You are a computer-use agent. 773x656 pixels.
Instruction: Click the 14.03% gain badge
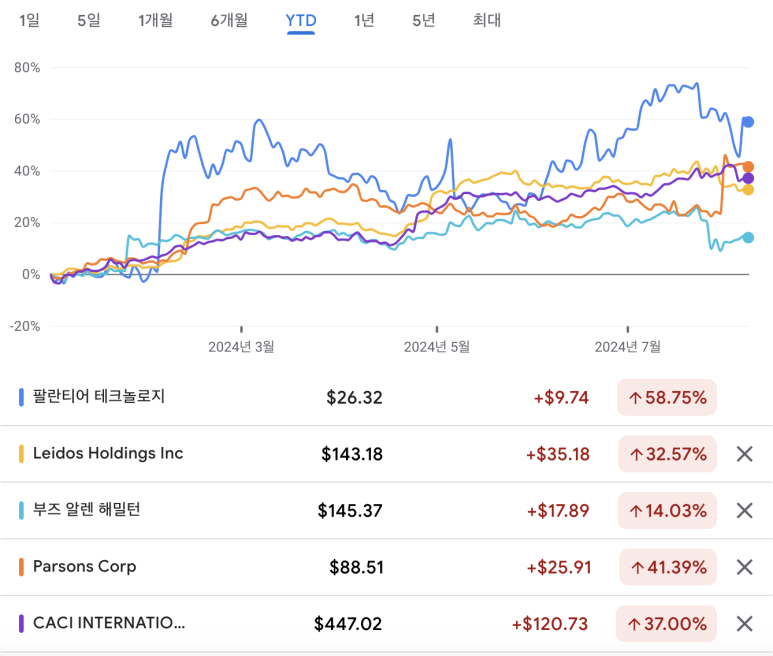pyautogui.click(x=667, y=511)
